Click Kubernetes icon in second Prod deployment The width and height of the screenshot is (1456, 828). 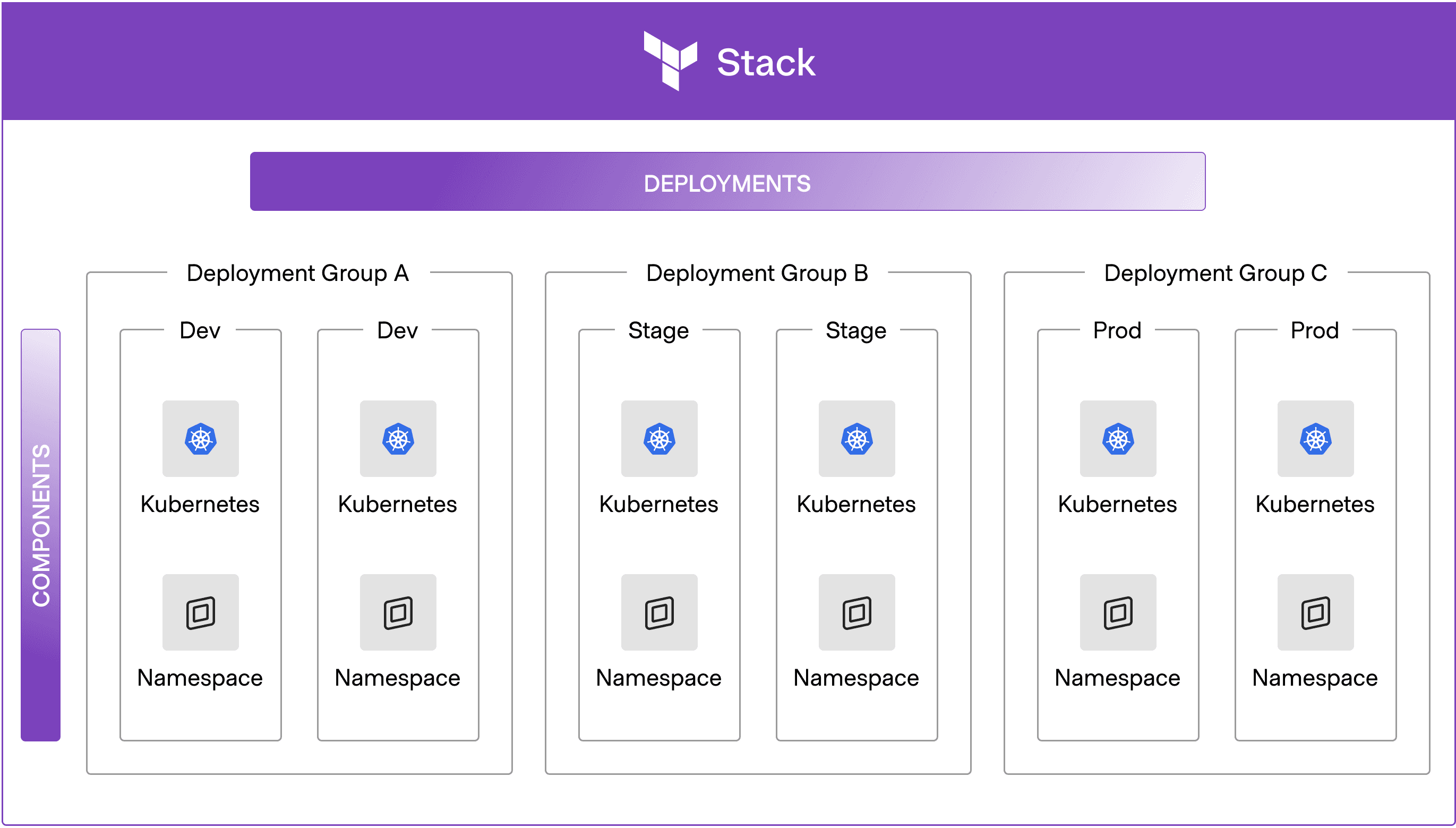tap(1315, 439)
